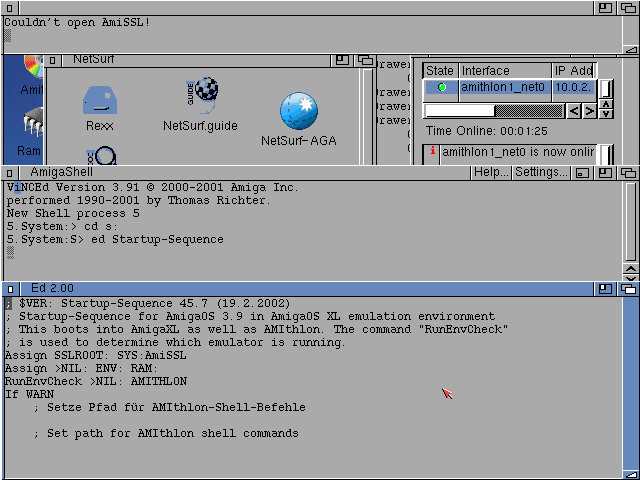Image resolution: width=640 pixels, height=480 pixels.
Task: Click the '$VER: Startup-Sequence 45.7' line in Ed
Action: (148, 303)
